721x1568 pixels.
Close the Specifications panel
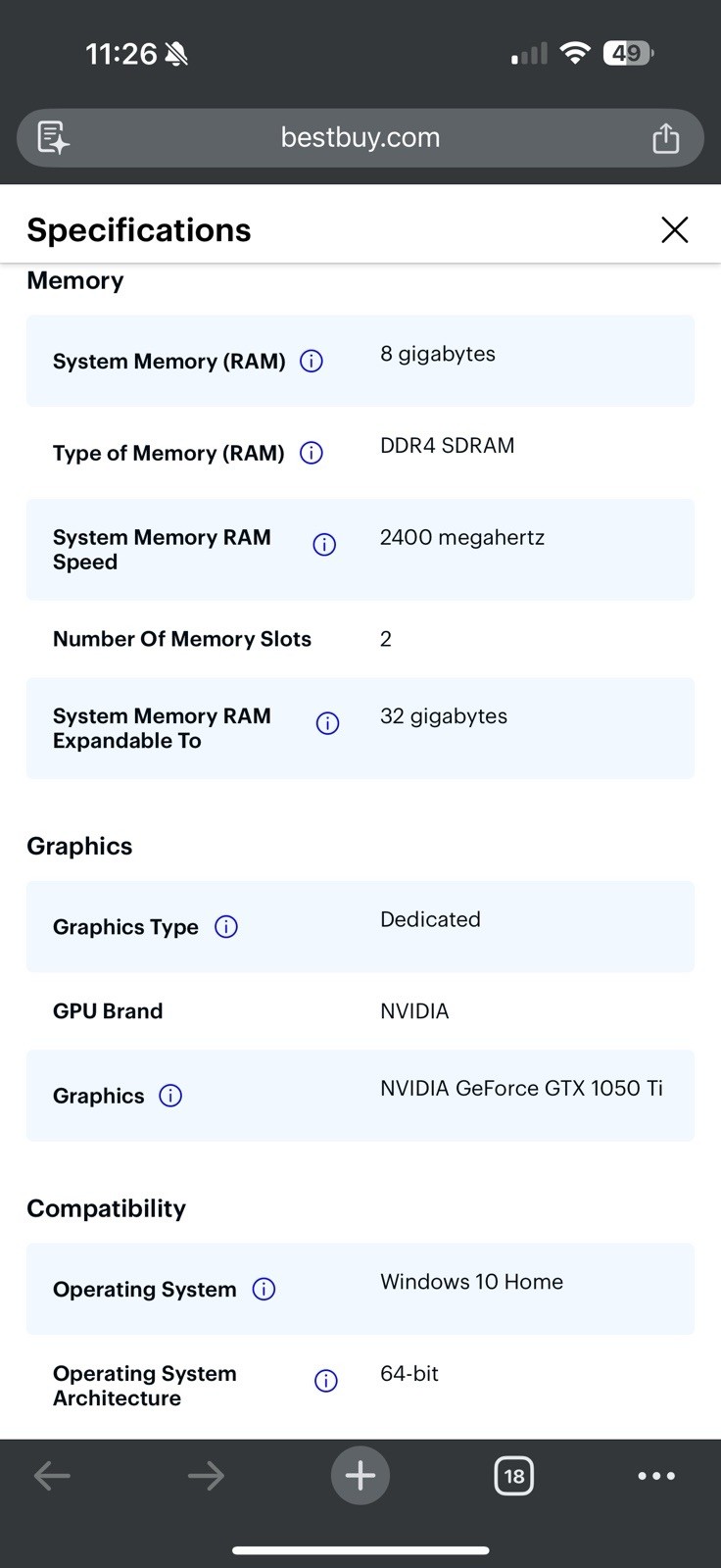[x=675, y=229]
